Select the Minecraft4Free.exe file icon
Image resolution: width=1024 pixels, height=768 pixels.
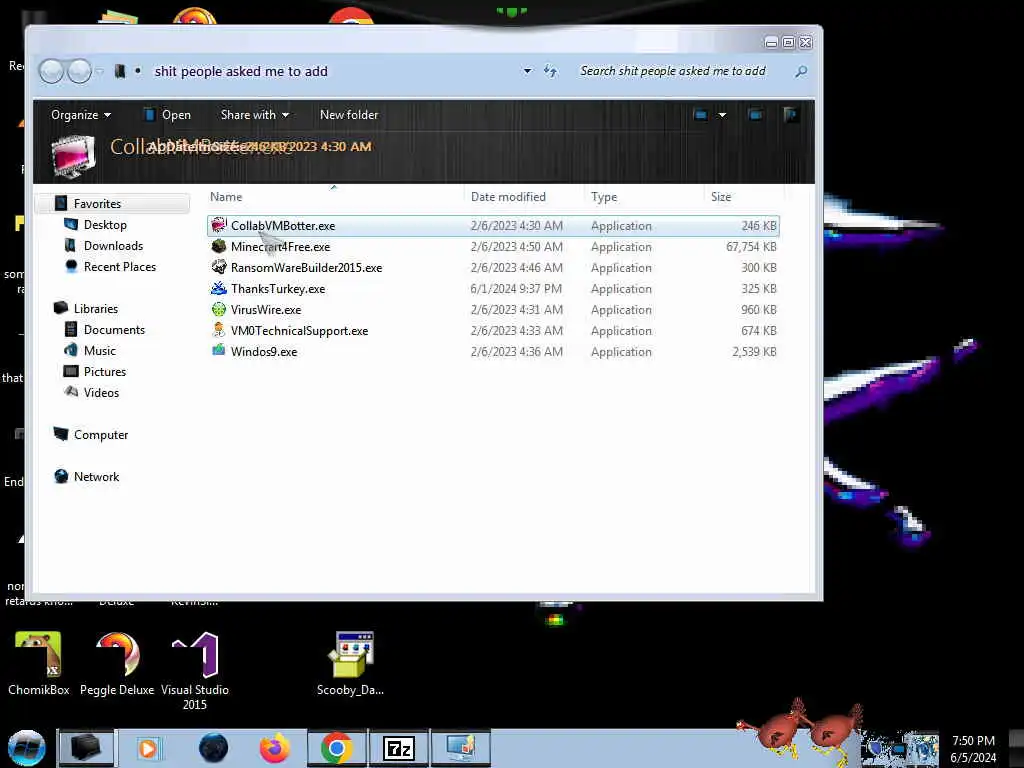coord(219,246)
